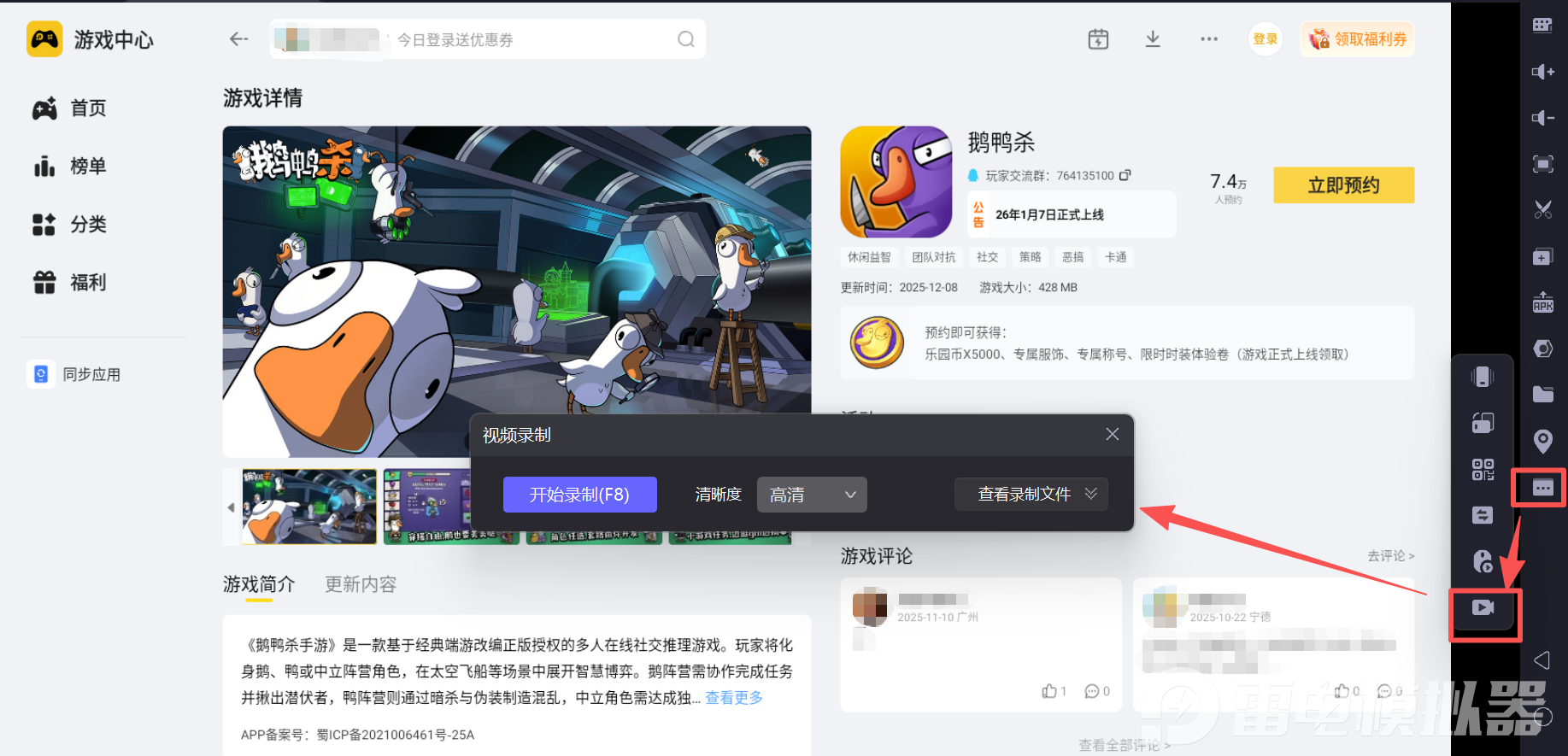Open the multi-instance plus icon
This screenshot has height=756, width=1568.
pos(1542,256)
